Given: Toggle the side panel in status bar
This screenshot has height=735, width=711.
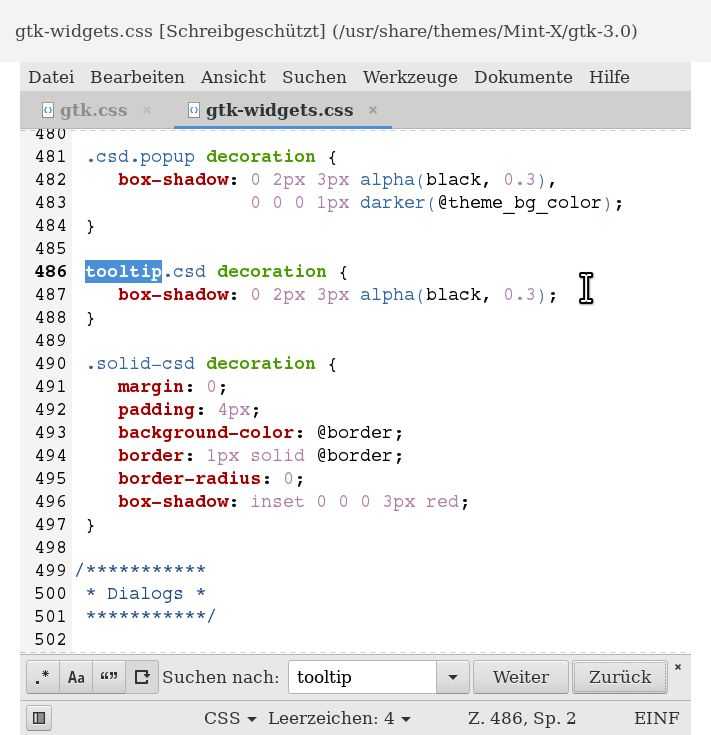Looking at the screenshot, I should (x=39, y=717).
